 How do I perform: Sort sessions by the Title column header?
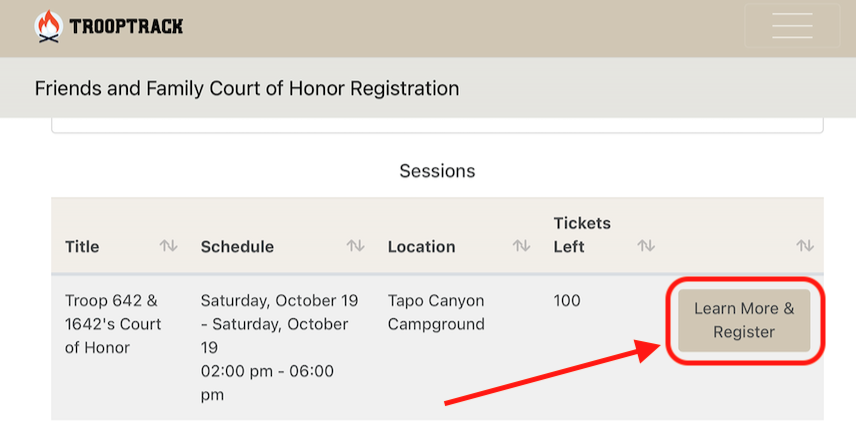click(x=83, y=247)
